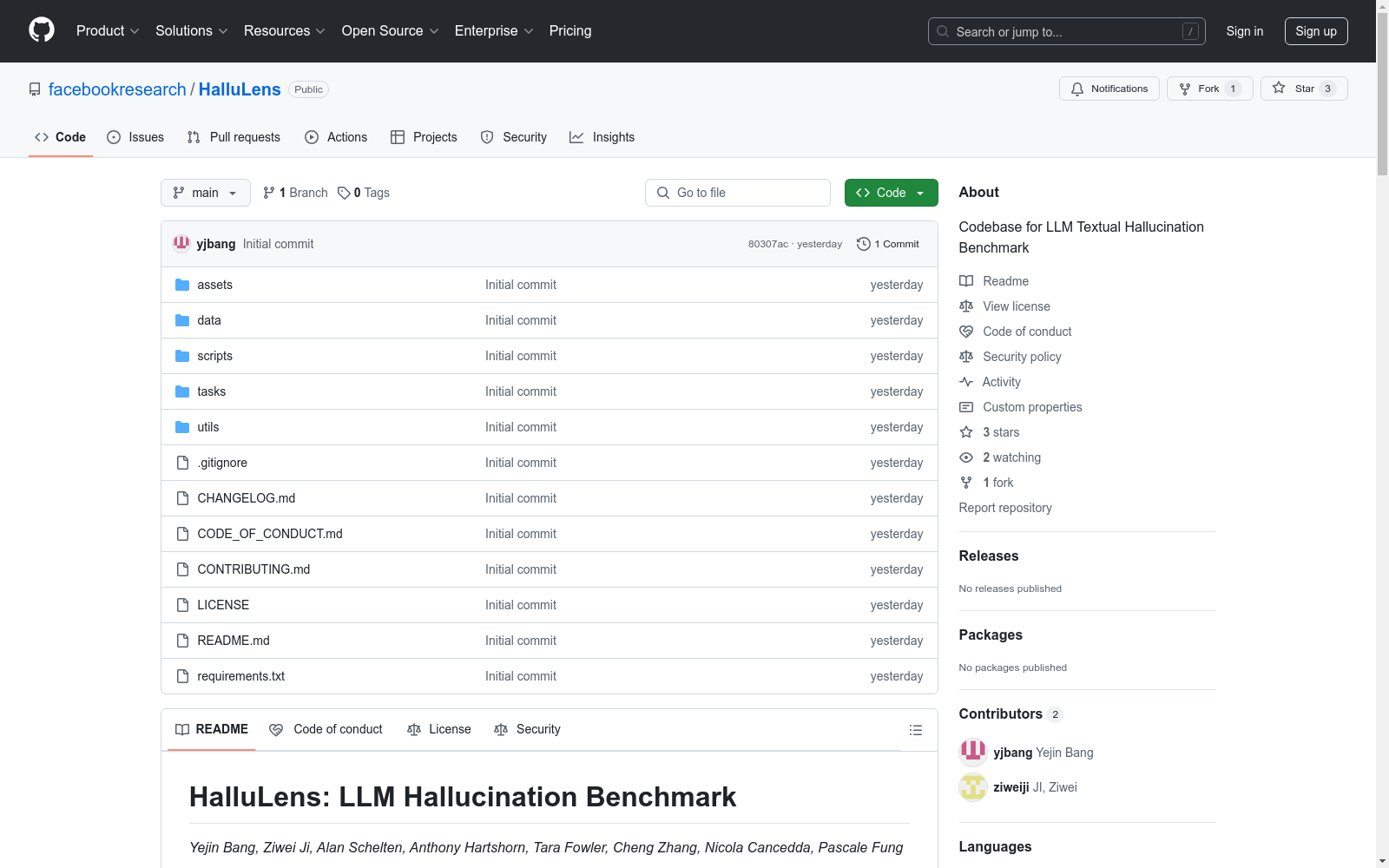The width and height of the screenshot is (1389, 868).
Task: Open the Tags icon link
Action: pyautogui.click(x=344, y=193)
